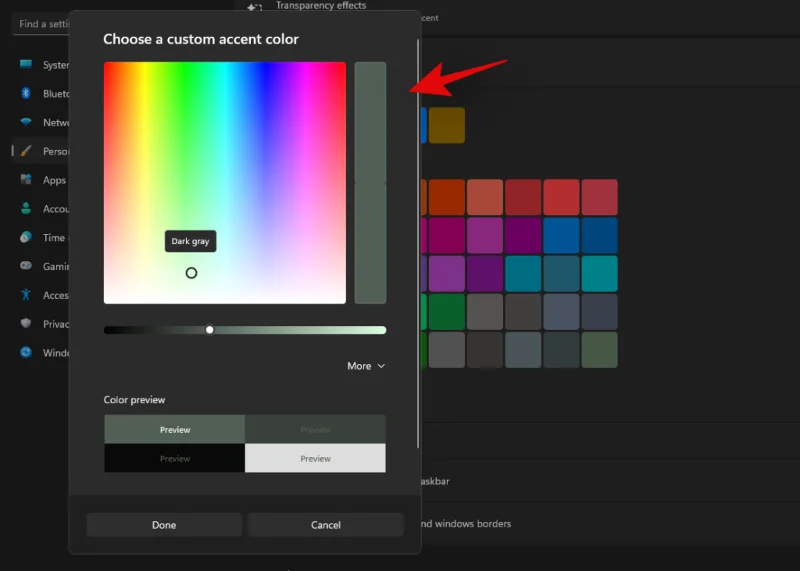This screenshot has height=571, width=800.
Task: Open Apps using its sidebar icon
Action: (x=26, y=180)
